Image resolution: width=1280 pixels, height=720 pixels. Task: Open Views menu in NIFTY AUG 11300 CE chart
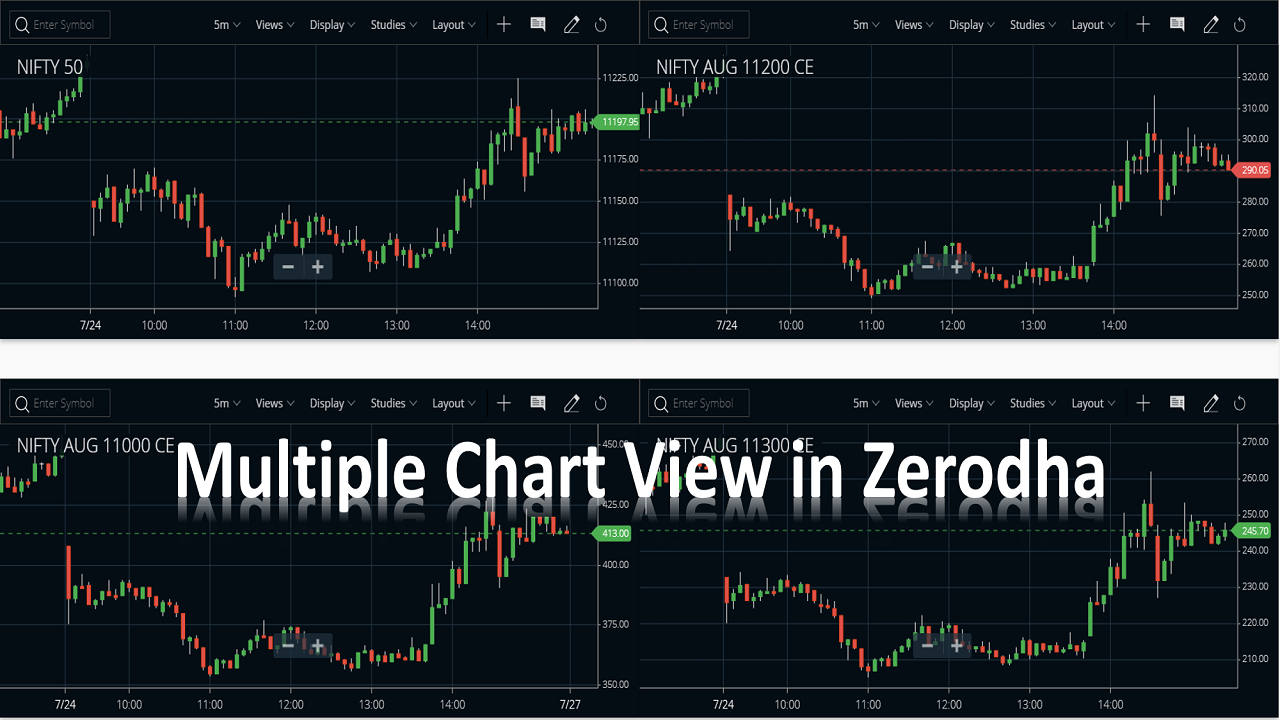point(914,403)
